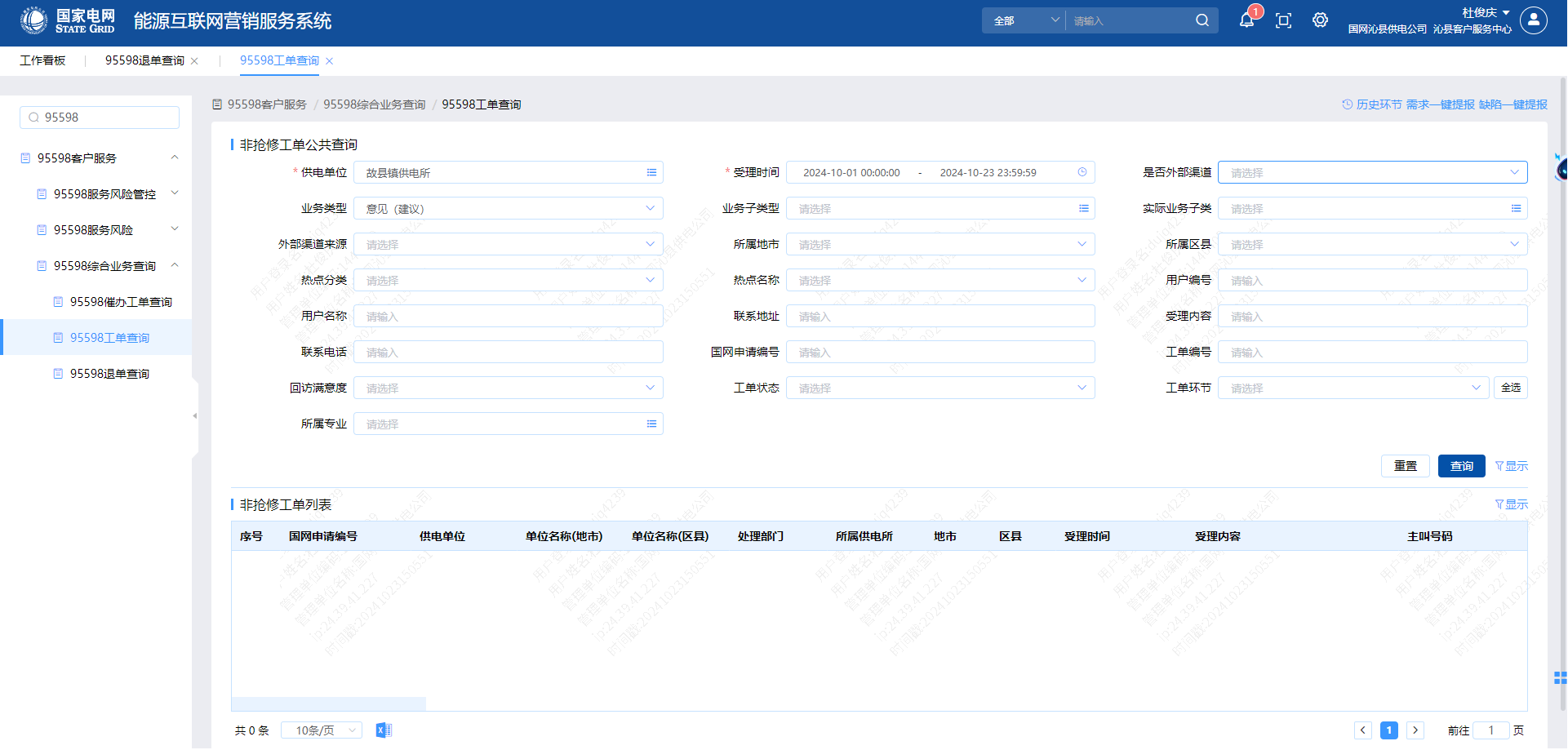Toggle 显示 filter in the query section

point(1512,466)
